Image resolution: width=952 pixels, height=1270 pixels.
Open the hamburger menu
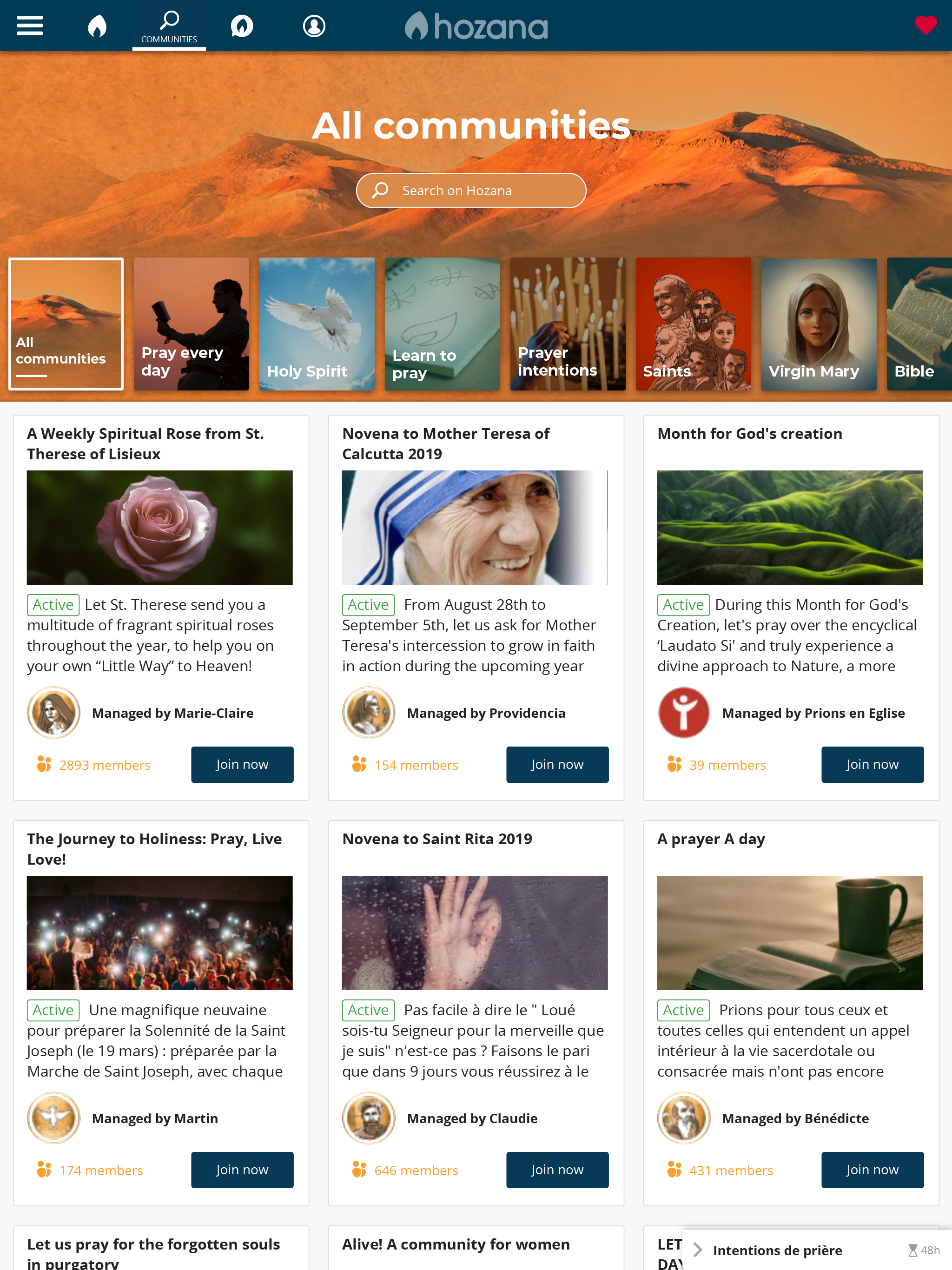click(x=30, y=26)
